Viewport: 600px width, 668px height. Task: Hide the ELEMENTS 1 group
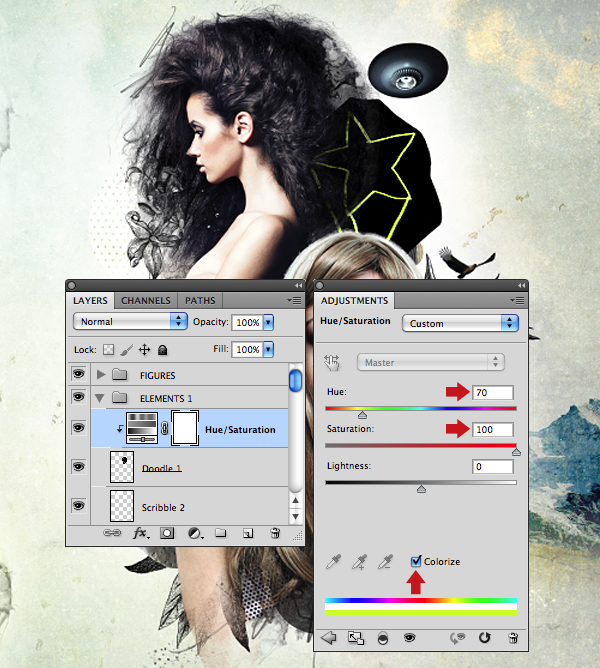[78, 397]
